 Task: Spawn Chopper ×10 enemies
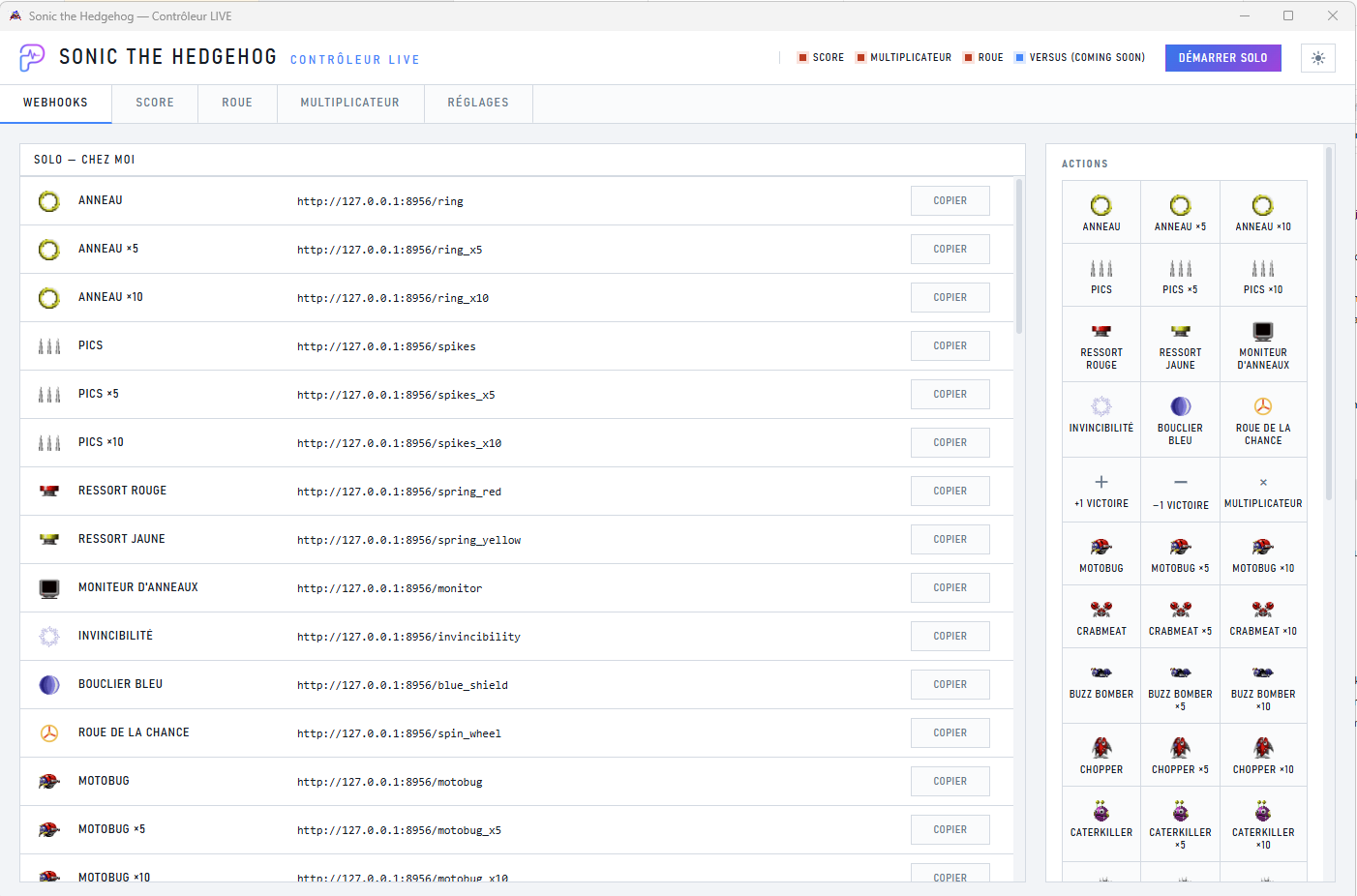[1263, 755]
